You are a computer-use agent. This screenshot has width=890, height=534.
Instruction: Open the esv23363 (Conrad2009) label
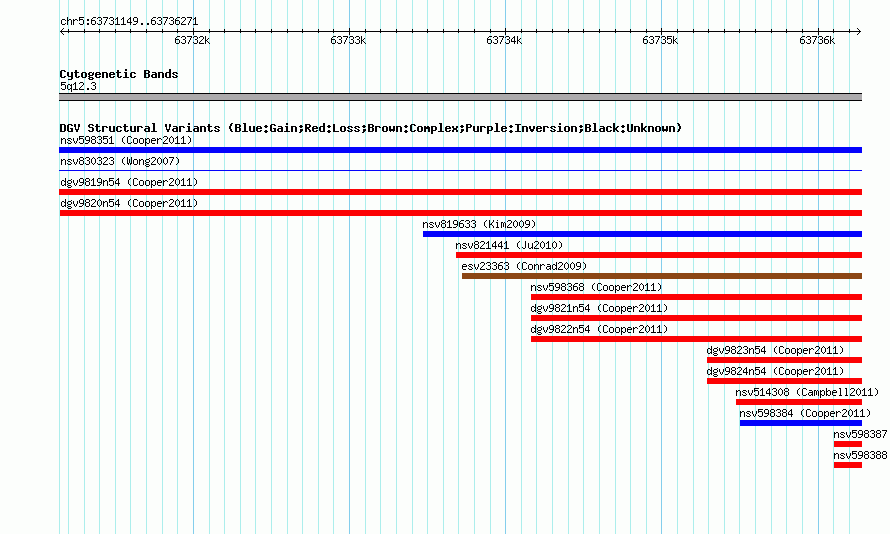[x=524, y=266]
